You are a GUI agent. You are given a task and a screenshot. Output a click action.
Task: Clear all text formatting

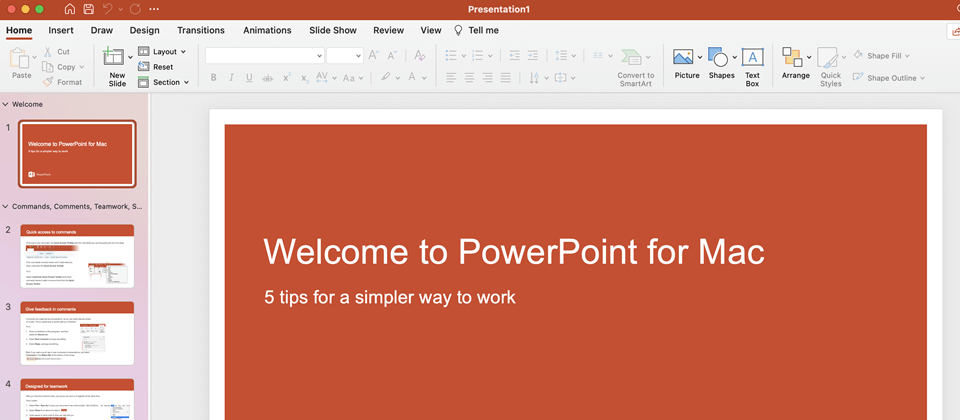(419, 56)
